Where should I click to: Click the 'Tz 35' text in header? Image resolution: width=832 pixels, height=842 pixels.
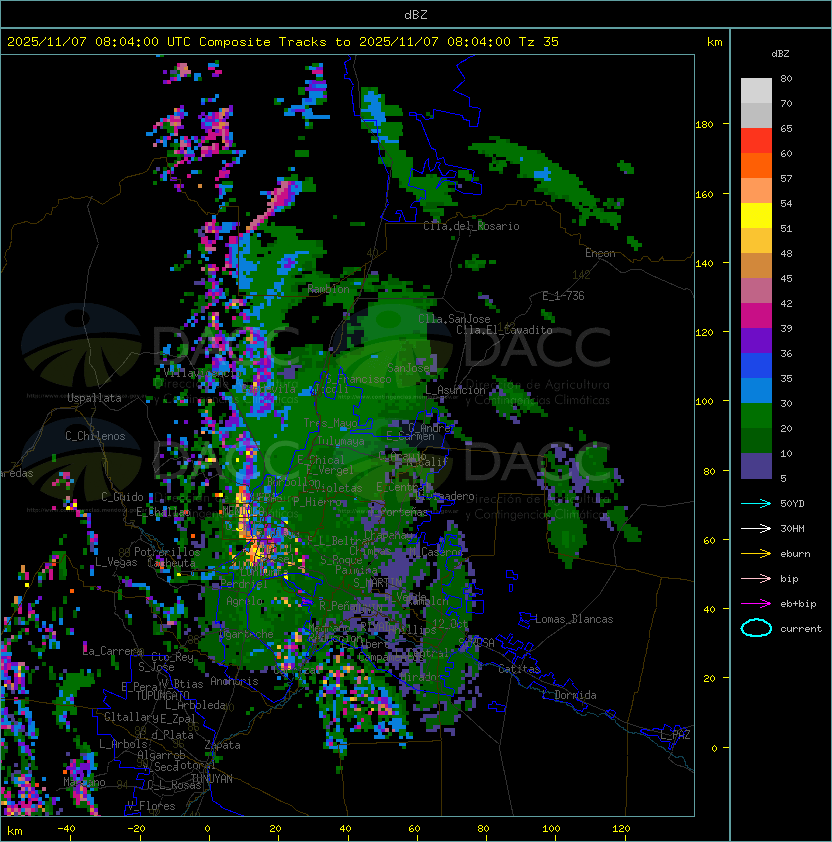[x=539, y=42]
